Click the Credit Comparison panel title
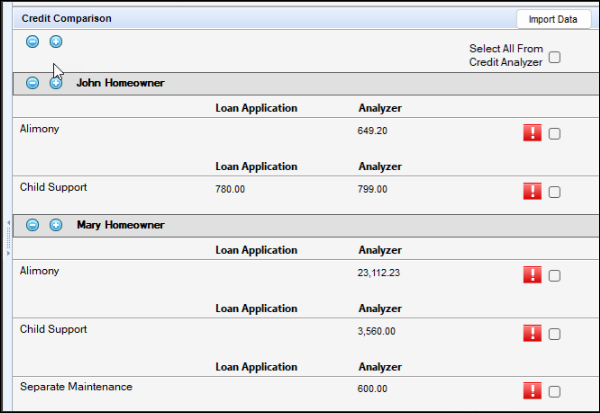The image size is (600, 413). coord(67,18)
